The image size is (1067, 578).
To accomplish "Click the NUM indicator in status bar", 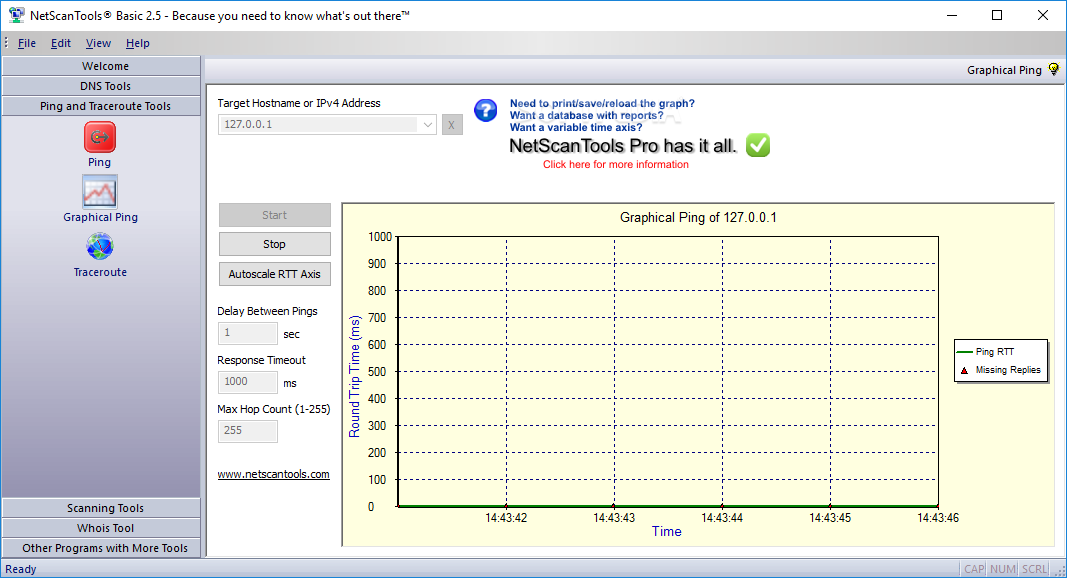I will 1003,569.
